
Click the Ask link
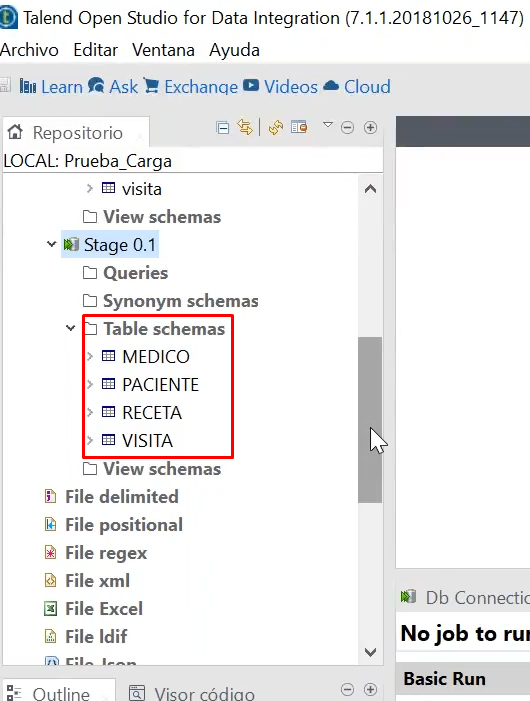[113, 87]
